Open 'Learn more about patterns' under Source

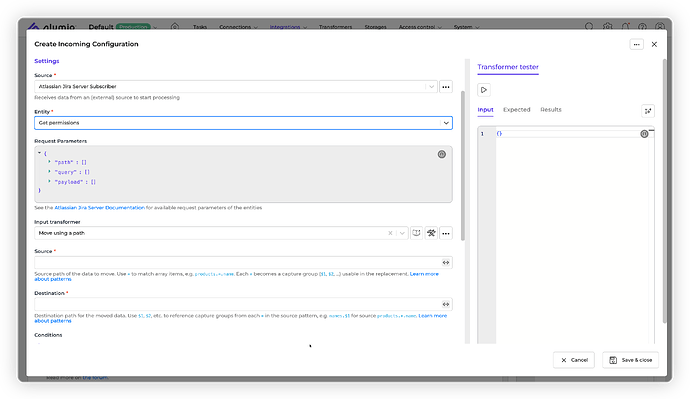[x=424, y=274]
